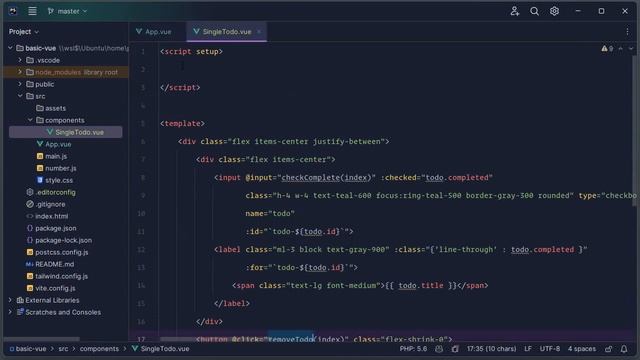Open README.md file
This screenshot has width=640, height=360.
point(50,264)
